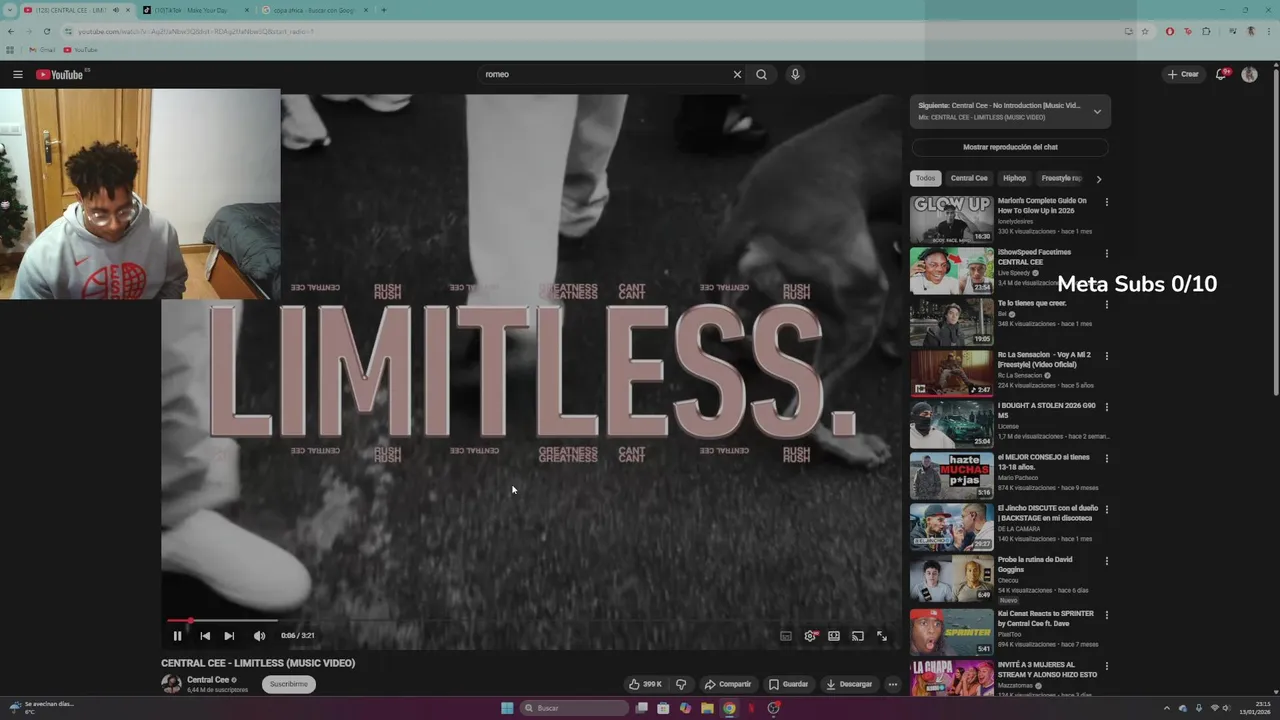This screenshot has height=720, width=1280.
Task: Pause the video with the pause button
Action: (x=177, y=636)
